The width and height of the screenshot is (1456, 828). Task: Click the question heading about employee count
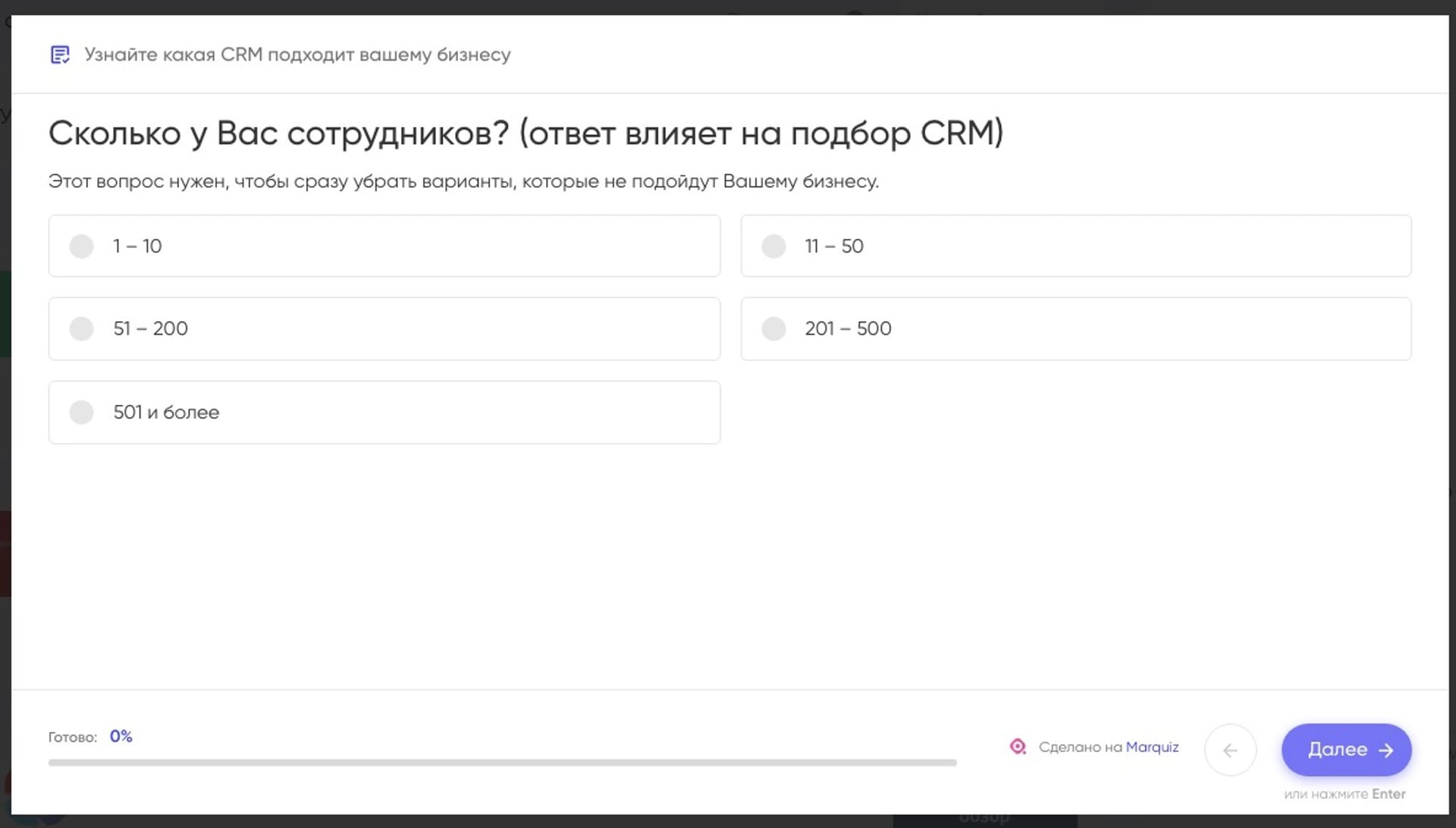coord(526,132)
